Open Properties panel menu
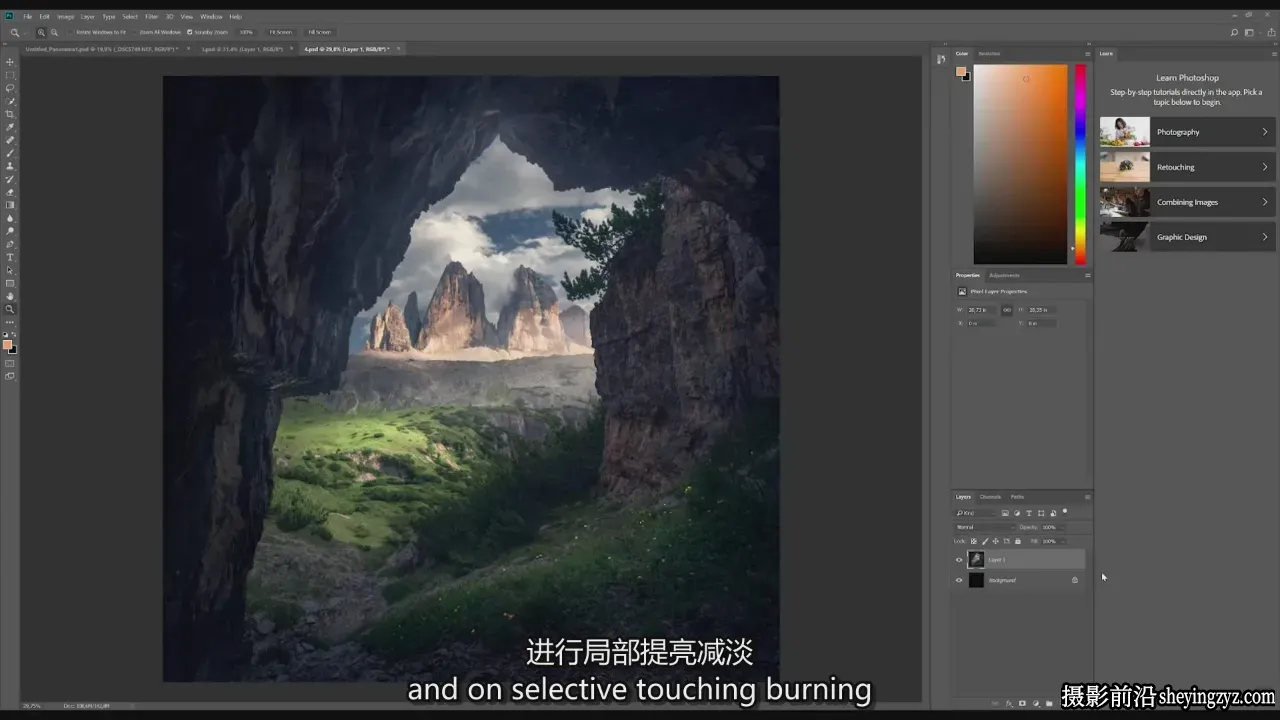Screen dimensions: 1280x720 tap(1087, 275)
